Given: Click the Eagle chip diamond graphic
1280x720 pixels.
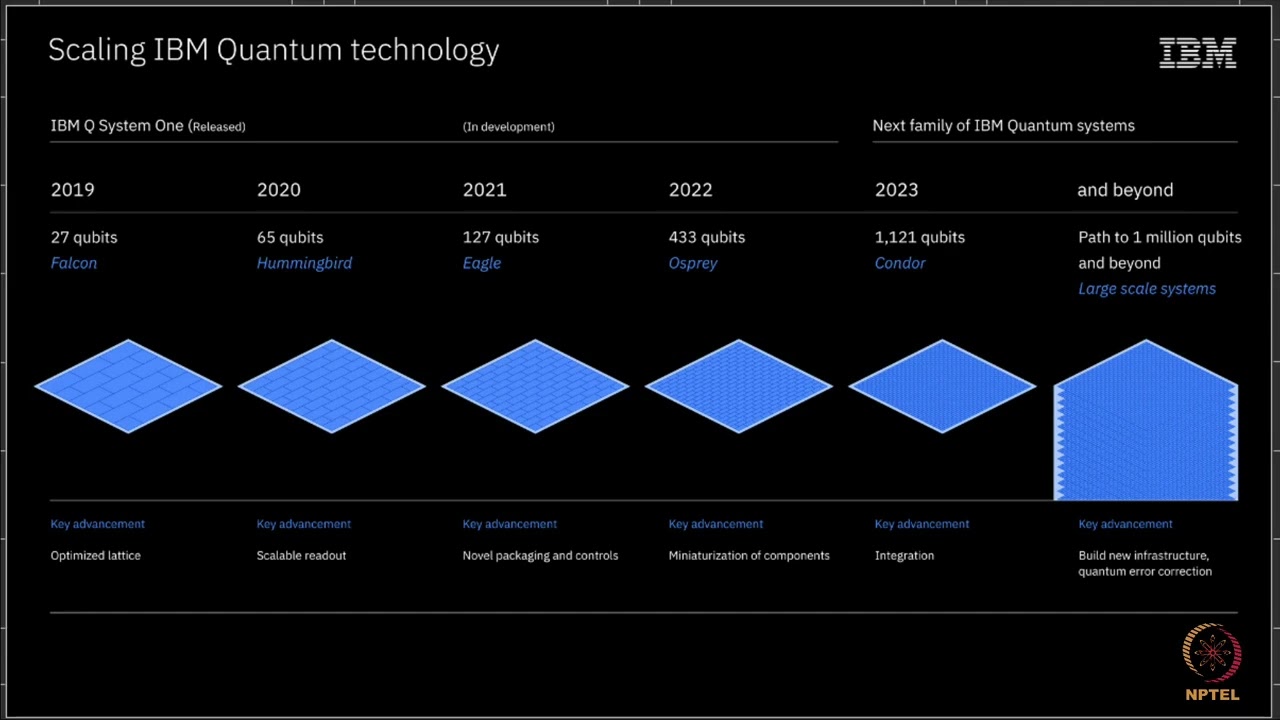Looking at the screenshot, I should click(x=535, y=386).
